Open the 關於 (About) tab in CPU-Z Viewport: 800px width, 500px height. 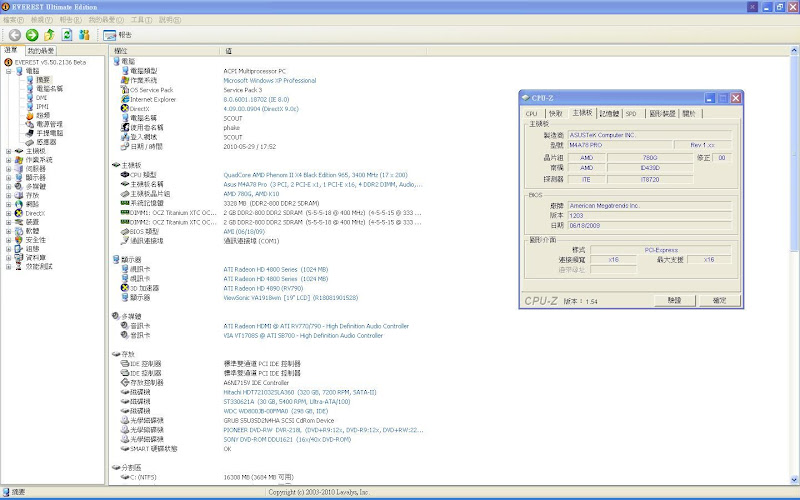tap(689, 113)
